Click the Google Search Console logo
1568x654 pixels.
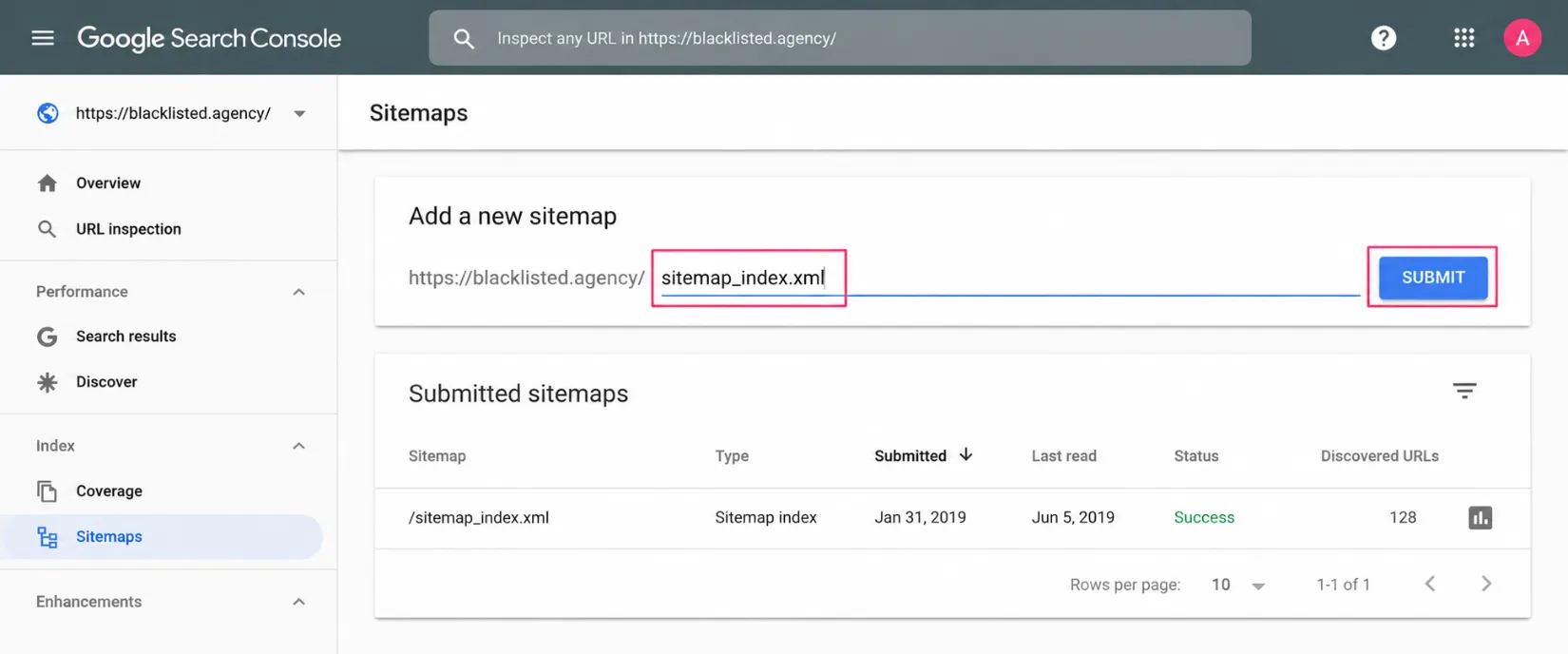pos(209,38)
